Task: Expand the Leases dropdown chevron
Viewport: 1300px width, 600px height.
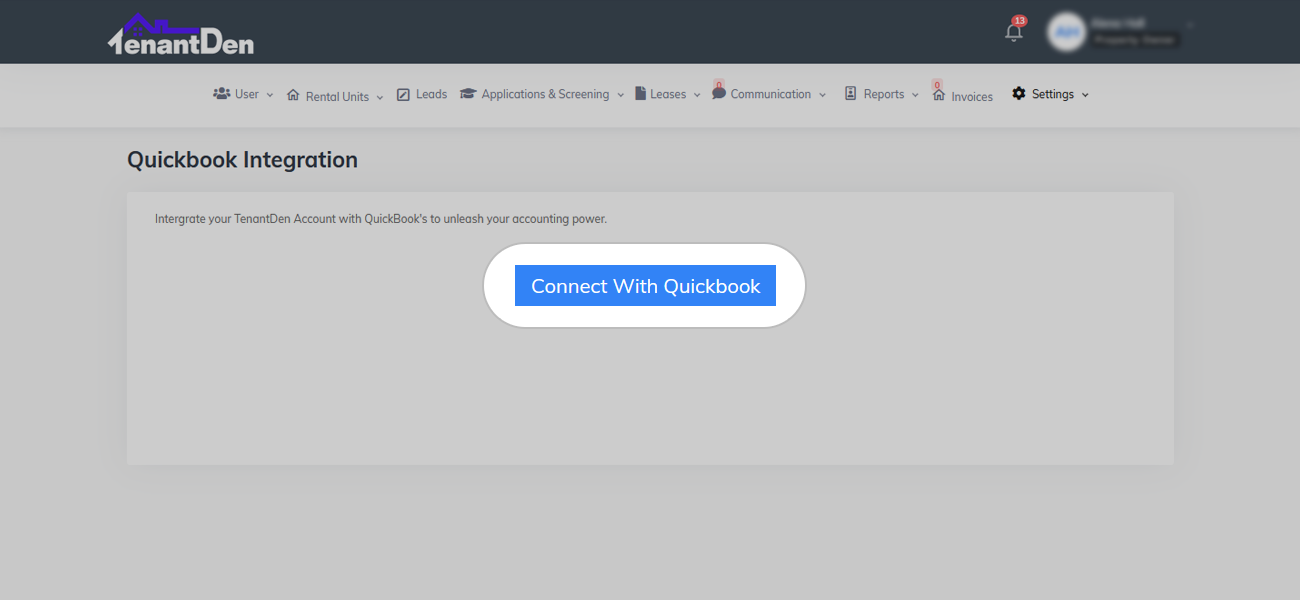Action: [x=697, y=94]
